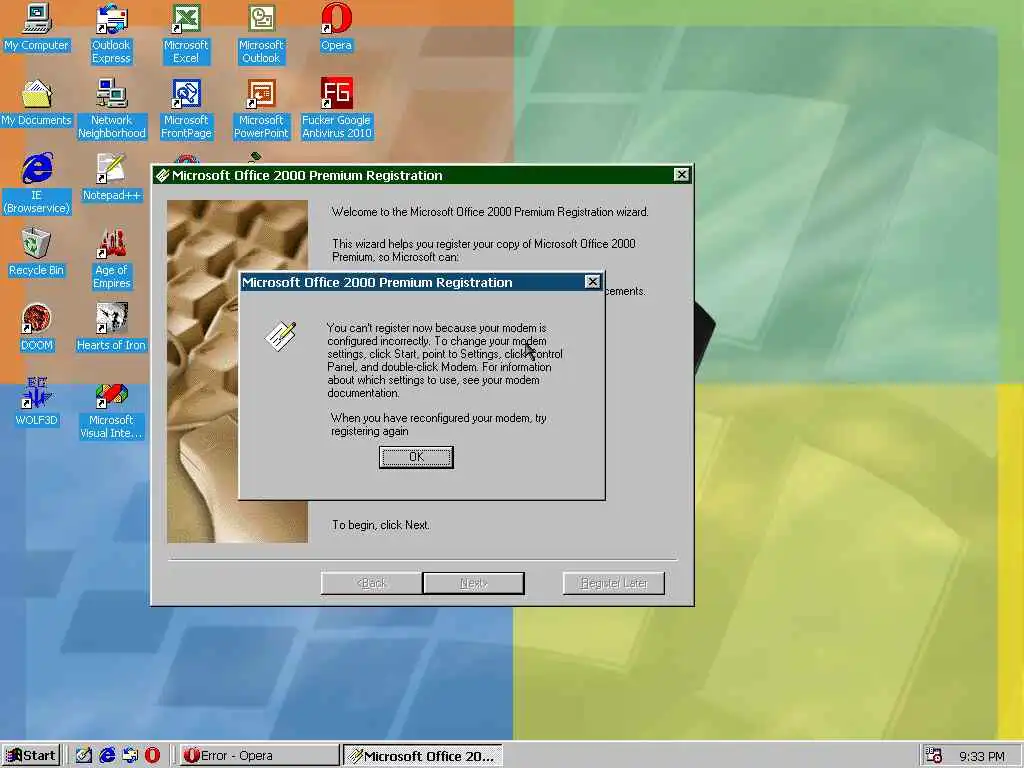Launch Outlook Express from desktop
1024x768 pixels.
point(111,34)
